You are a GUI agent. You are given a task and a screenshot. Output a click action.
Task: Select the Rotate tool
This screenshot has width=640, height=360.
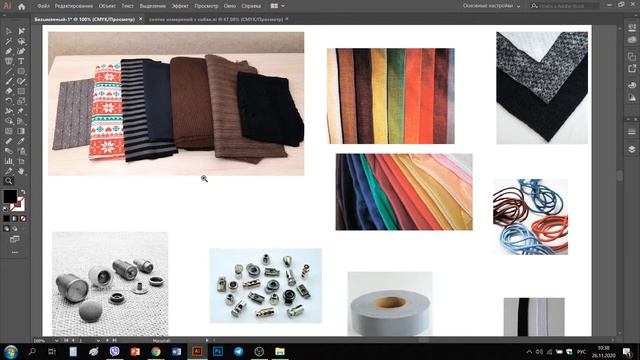tap(9, 101)
